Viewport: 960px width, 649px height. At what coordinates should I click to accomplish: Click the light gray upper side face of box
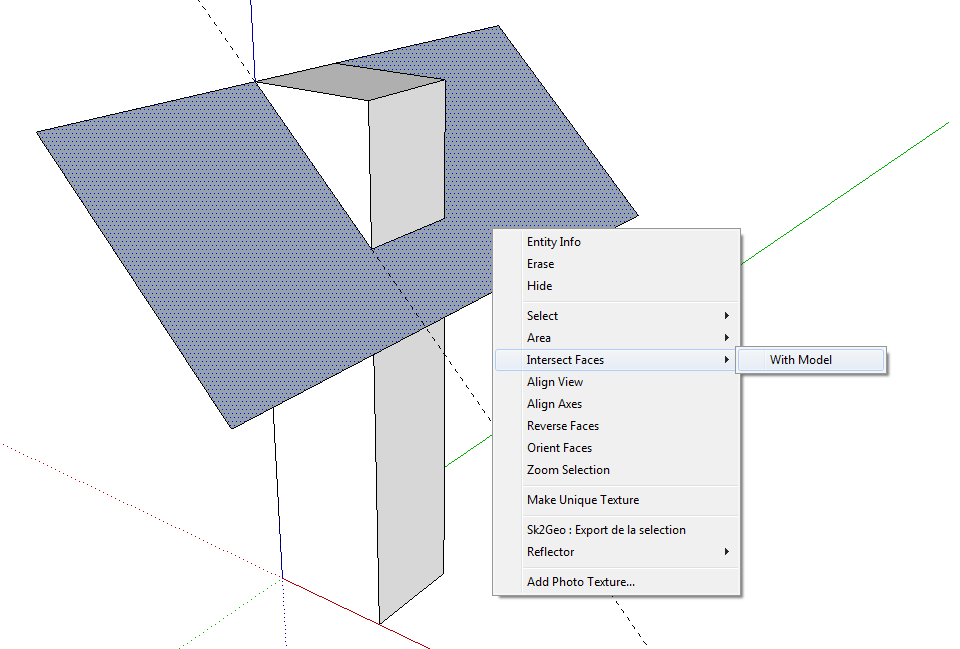coord(408,162)
